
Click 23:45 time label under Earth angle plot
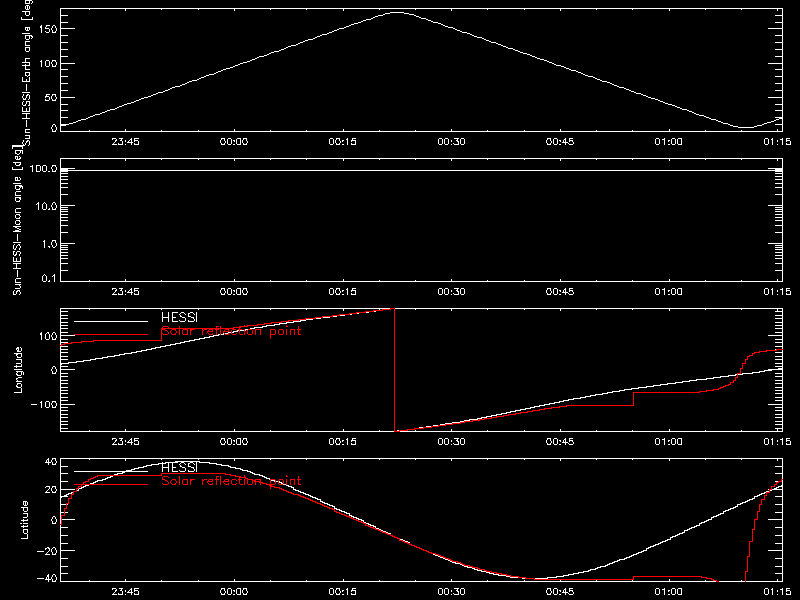pos(126,142)
